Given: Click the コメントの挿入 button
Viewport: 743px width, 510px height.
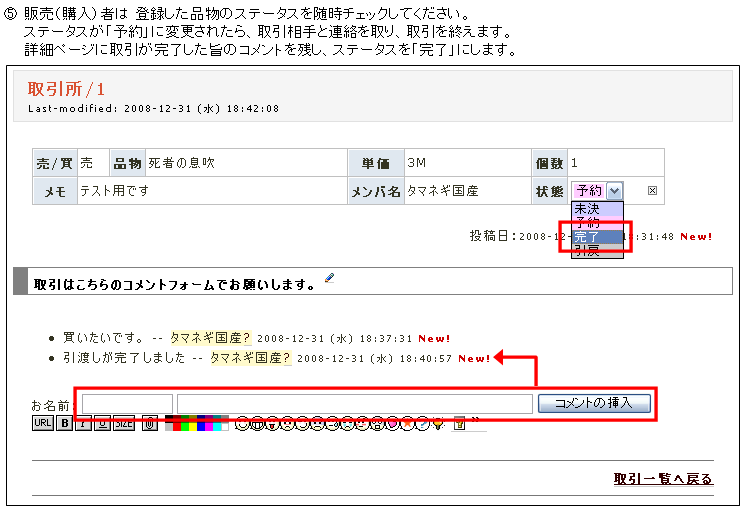Looking at the screenshot, I should pyautogui.click(x=595, y=403).
